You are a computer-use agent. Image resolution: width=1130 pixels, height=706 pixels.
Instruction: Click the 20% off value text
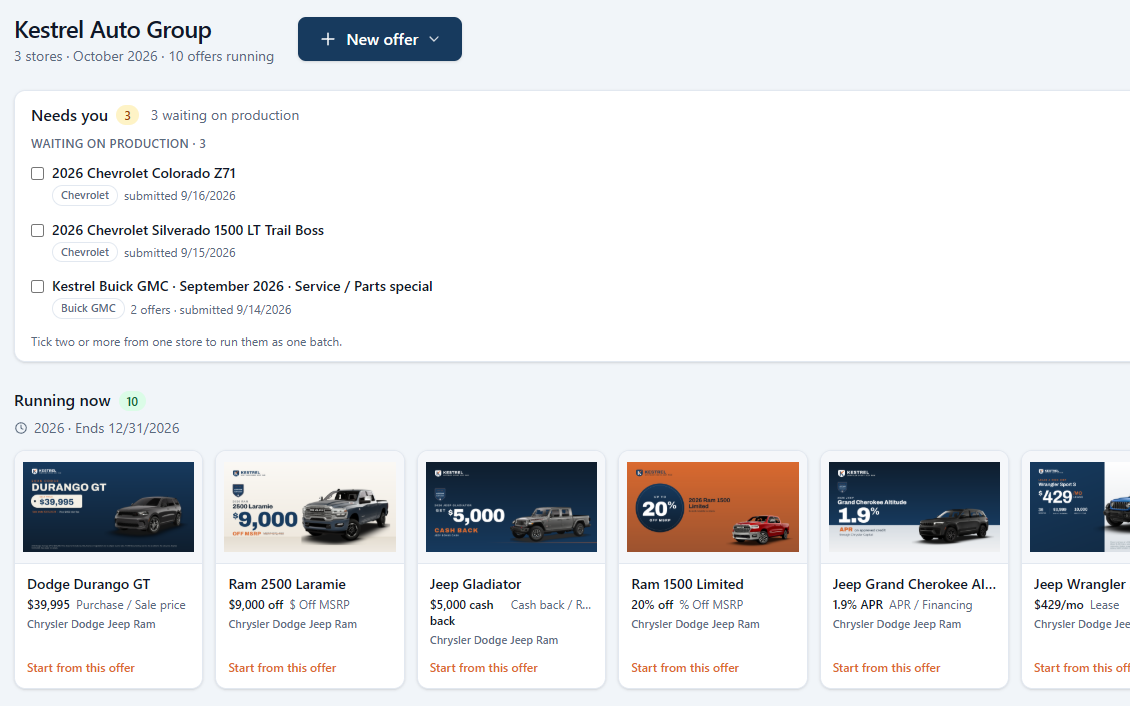(x=652, y=605)
